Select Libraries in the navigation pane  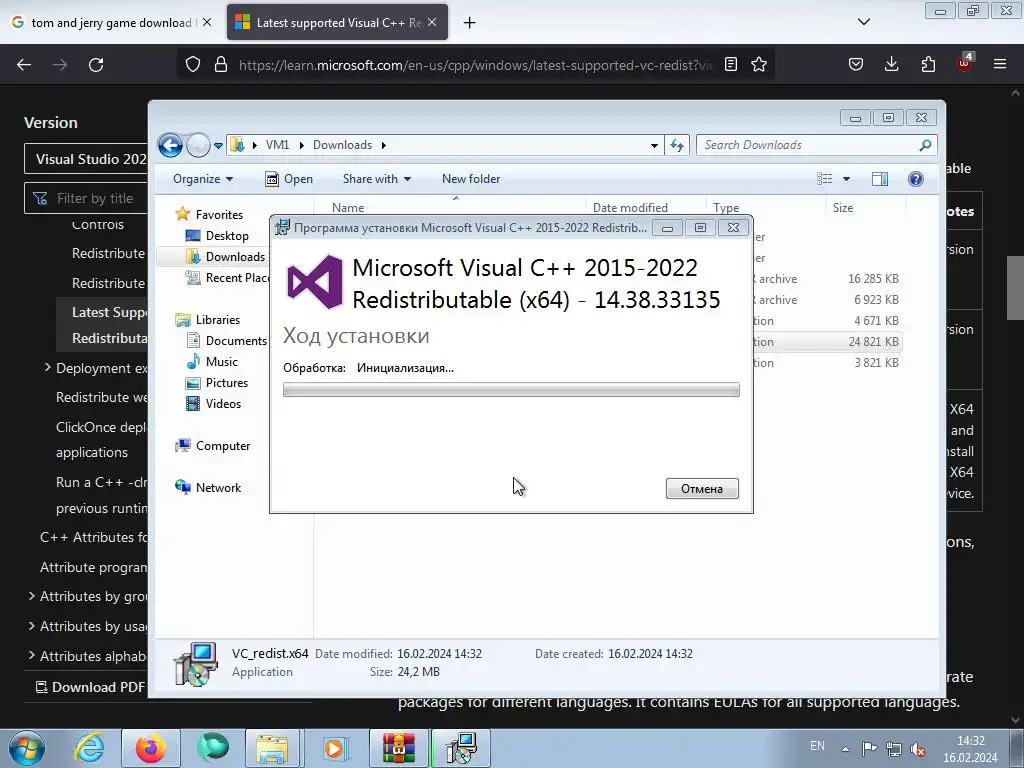tap(217, 320)
